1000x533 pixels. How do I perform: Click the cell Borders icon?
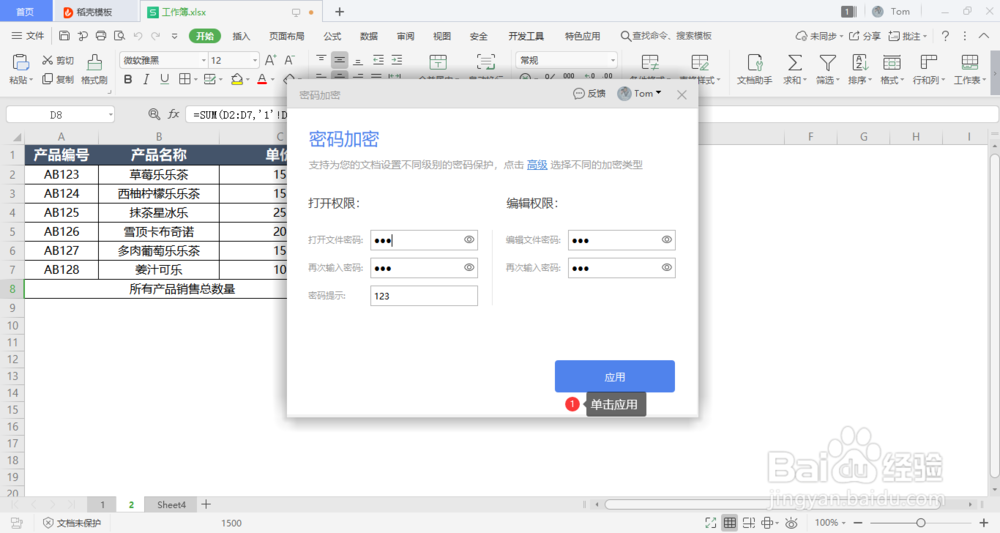click(185, 79)
